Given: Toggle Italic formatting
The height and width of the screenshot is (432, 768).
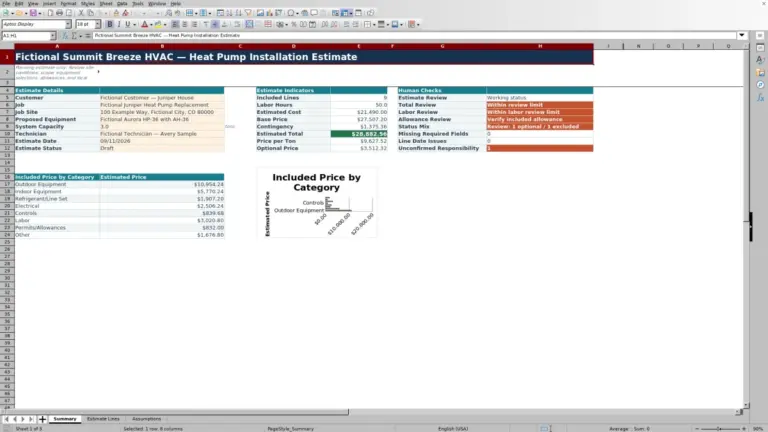Looking at the screenshot, I should (x=119, y=24).
